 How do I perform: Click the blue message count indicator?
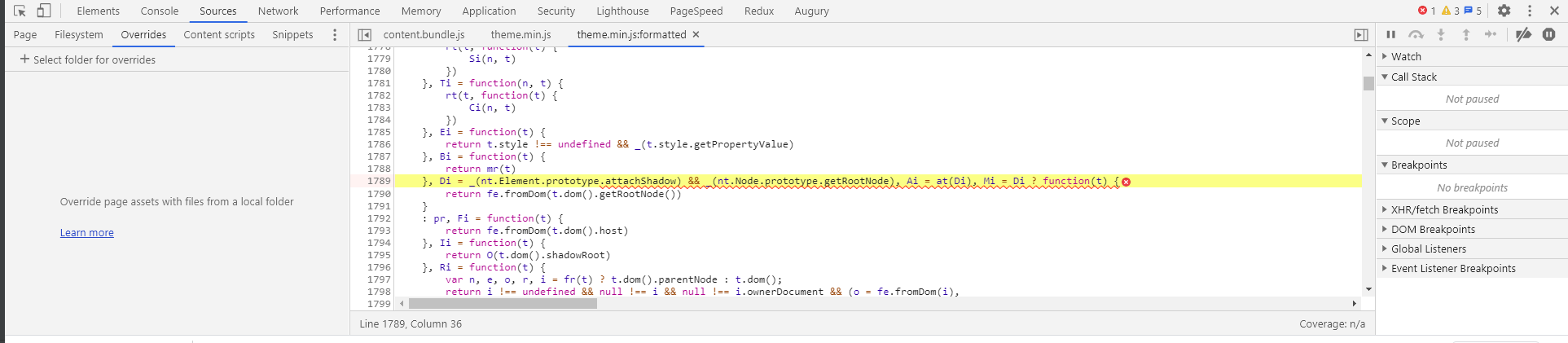(1473, 11)
